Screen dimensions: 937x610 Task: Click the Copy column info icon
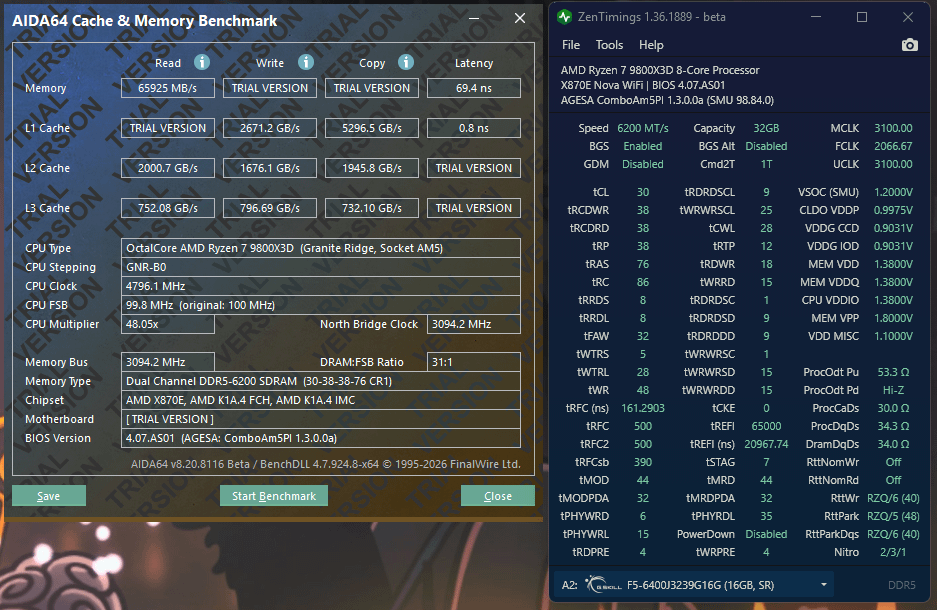tap(406, 62)
